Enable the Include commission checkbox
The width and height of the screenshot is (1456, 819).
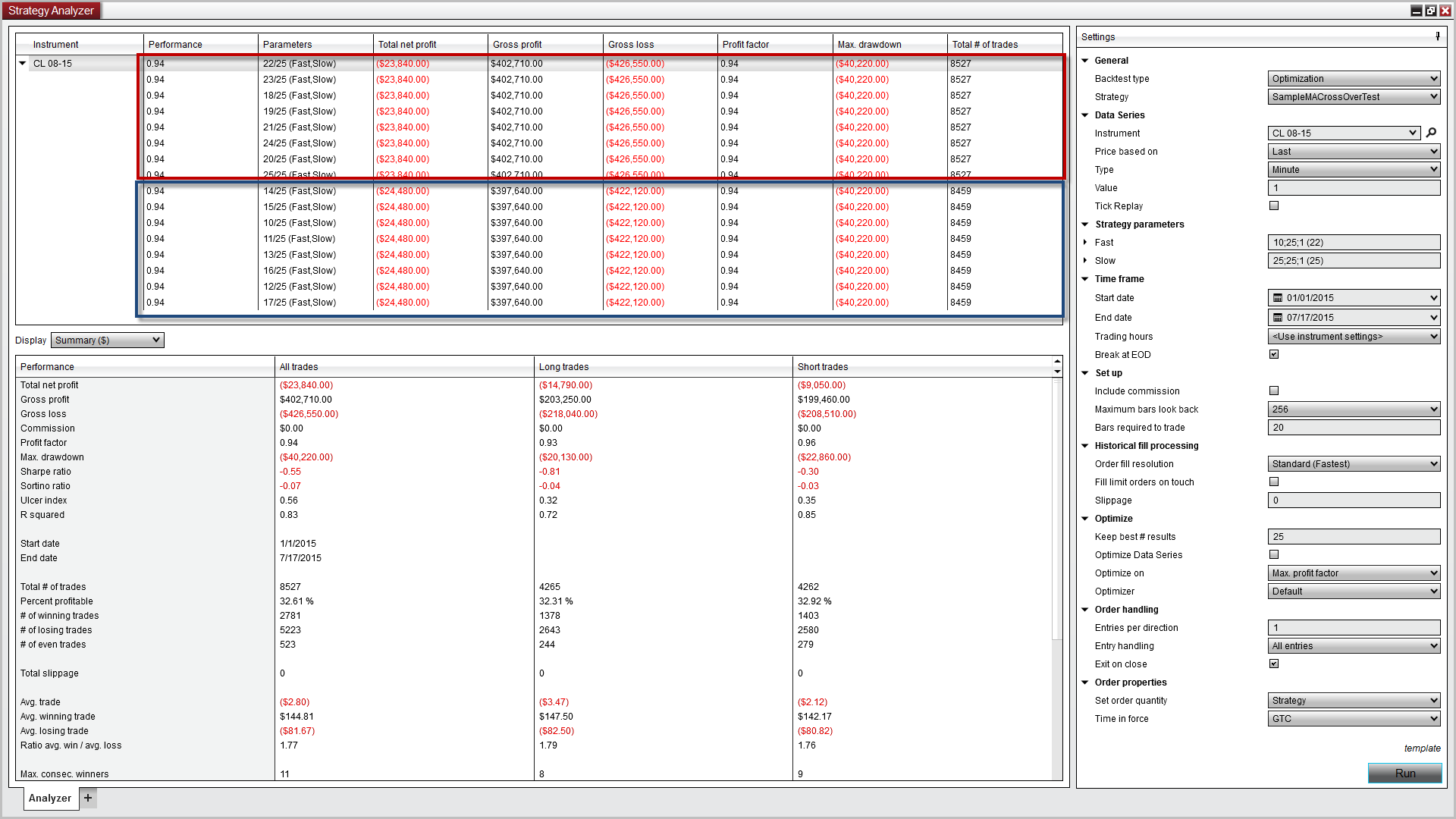(1274, 391)
